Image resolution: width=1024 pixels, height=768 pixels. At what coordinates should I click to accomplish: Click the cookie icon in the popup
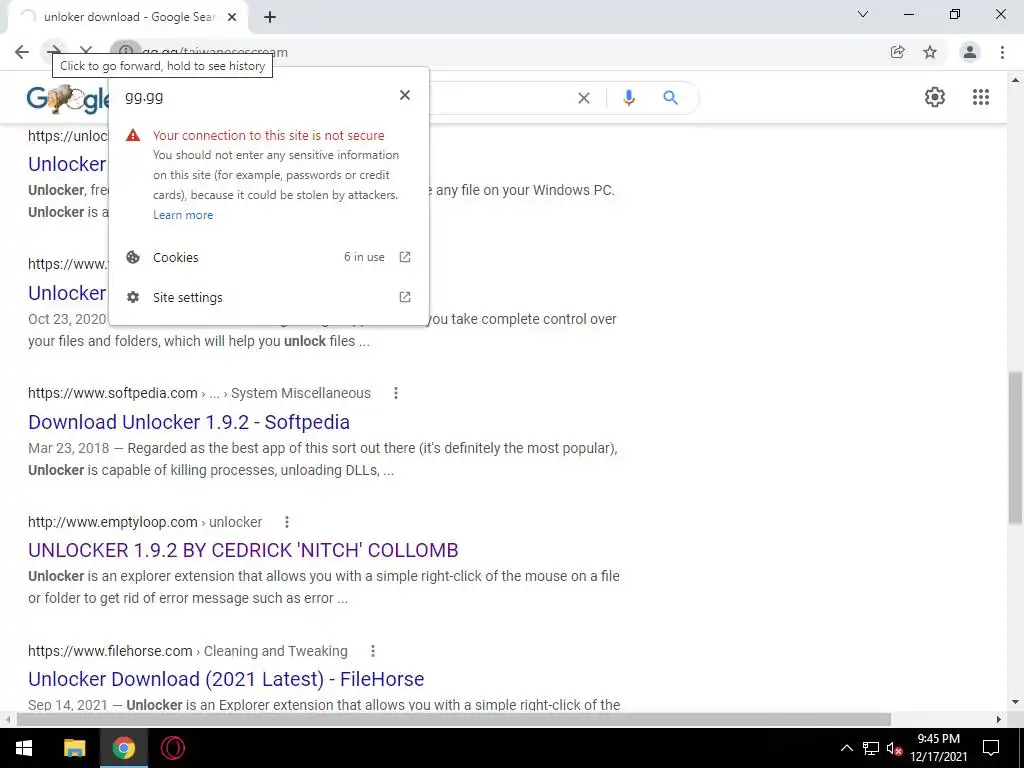point(133,257)
